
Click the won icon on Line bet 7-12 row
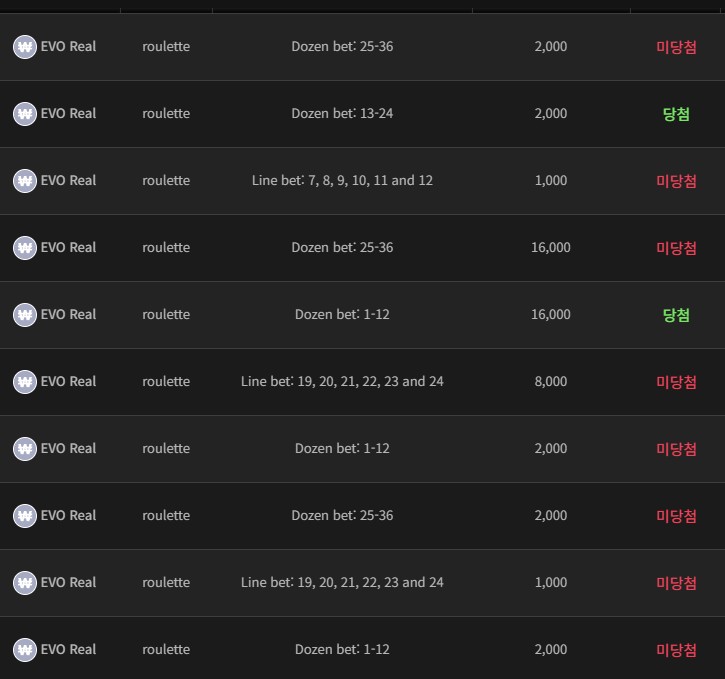pos(25,181)
